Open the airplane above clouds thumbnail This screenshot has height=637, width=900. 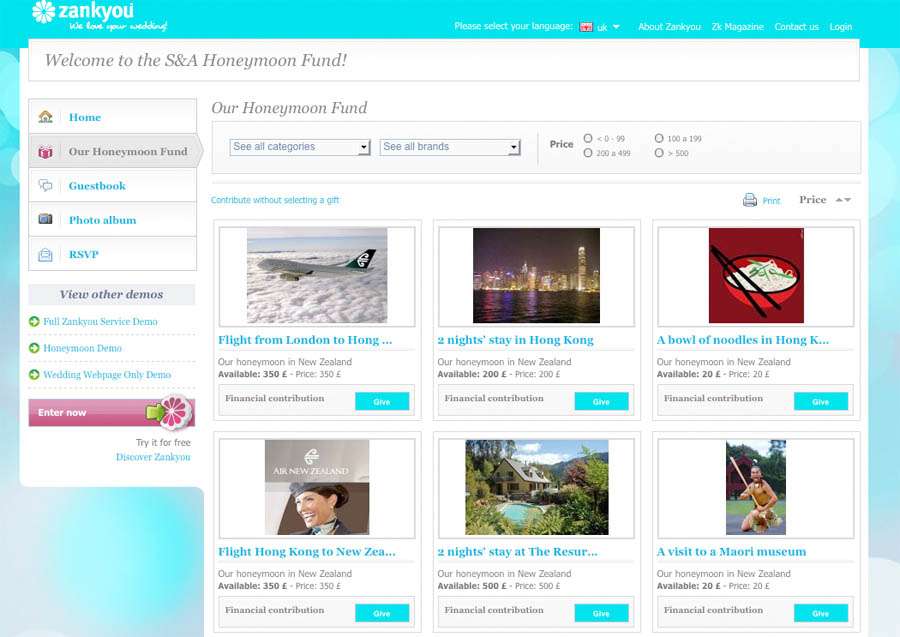coord(317,275)
